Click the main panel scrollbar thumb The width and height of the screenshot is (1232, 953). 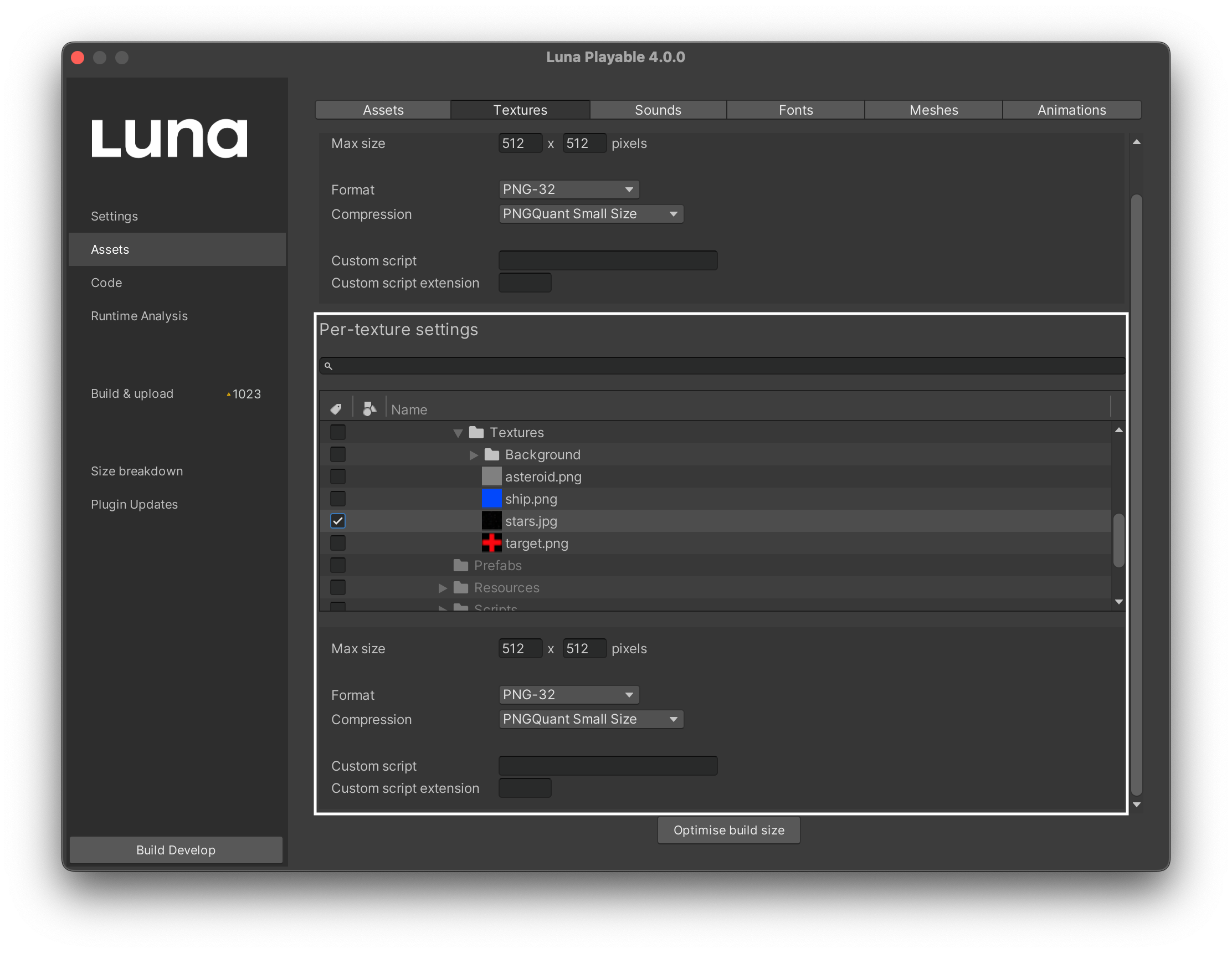click(1137, 494)
